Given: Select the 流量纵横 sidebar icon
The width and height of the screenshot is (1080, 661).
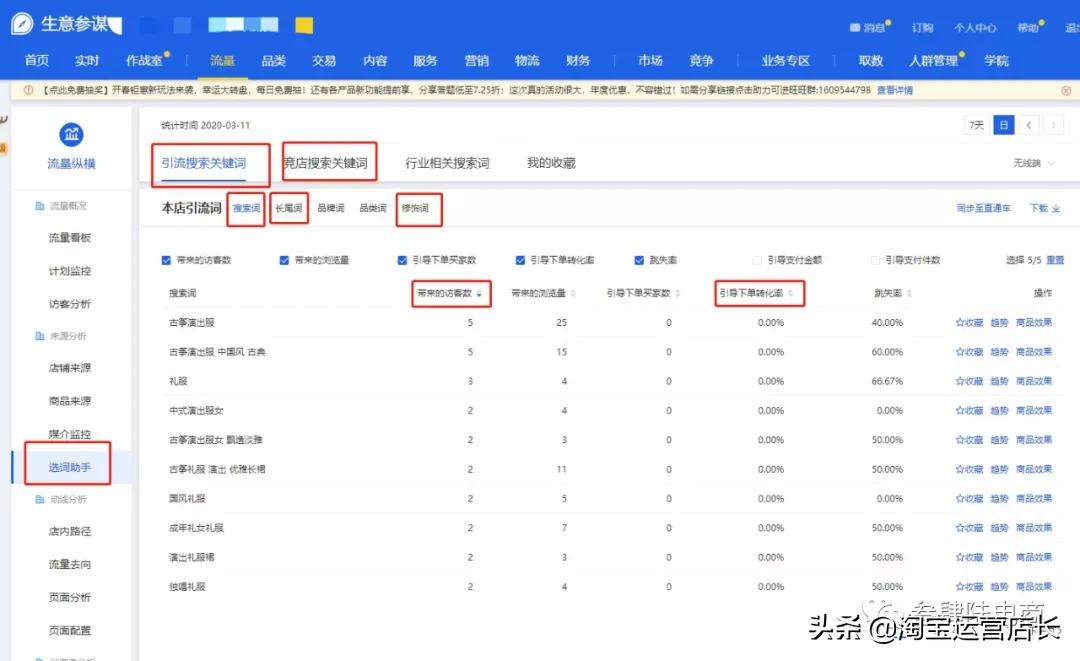Looking at the screenshot, I should click(x=70, y=133).
